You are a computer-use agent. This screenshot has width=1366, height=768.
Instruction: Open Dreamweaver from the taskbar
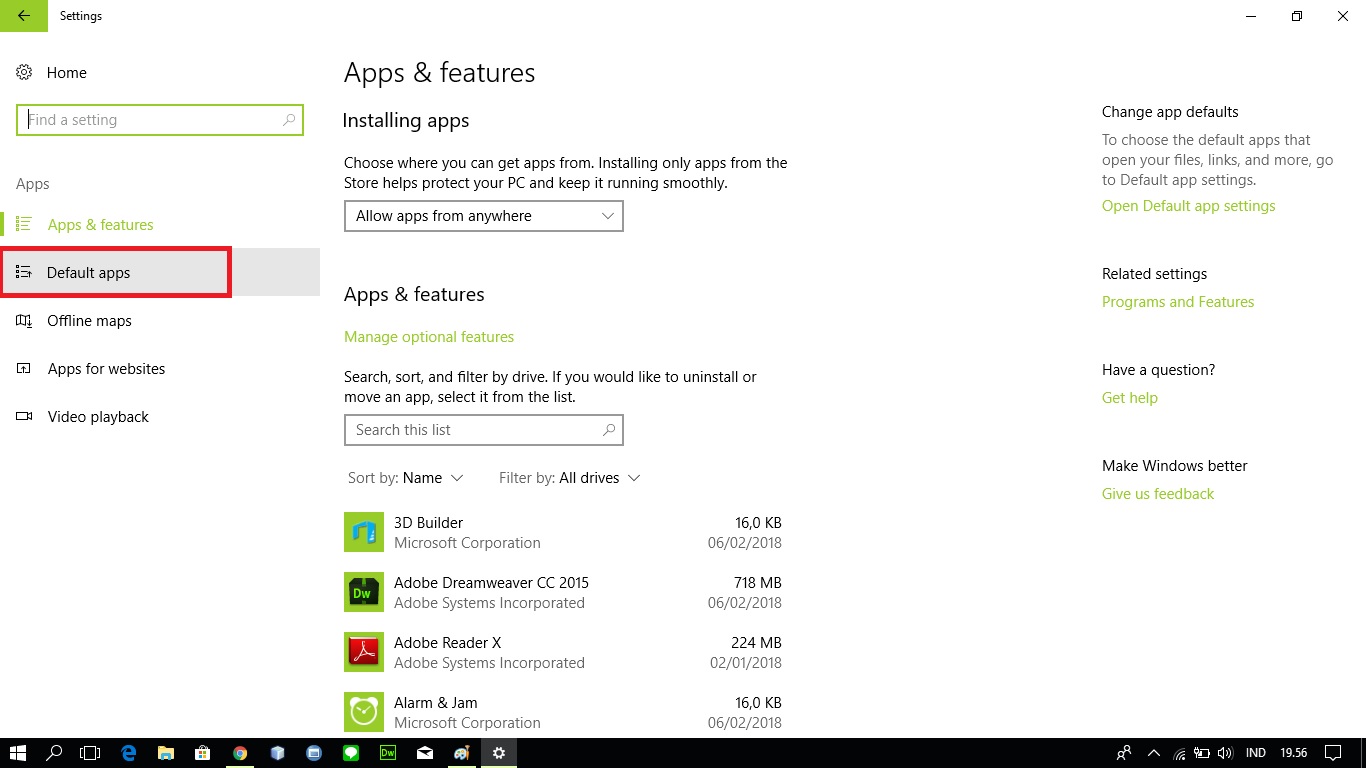click(x=388, y=753)
